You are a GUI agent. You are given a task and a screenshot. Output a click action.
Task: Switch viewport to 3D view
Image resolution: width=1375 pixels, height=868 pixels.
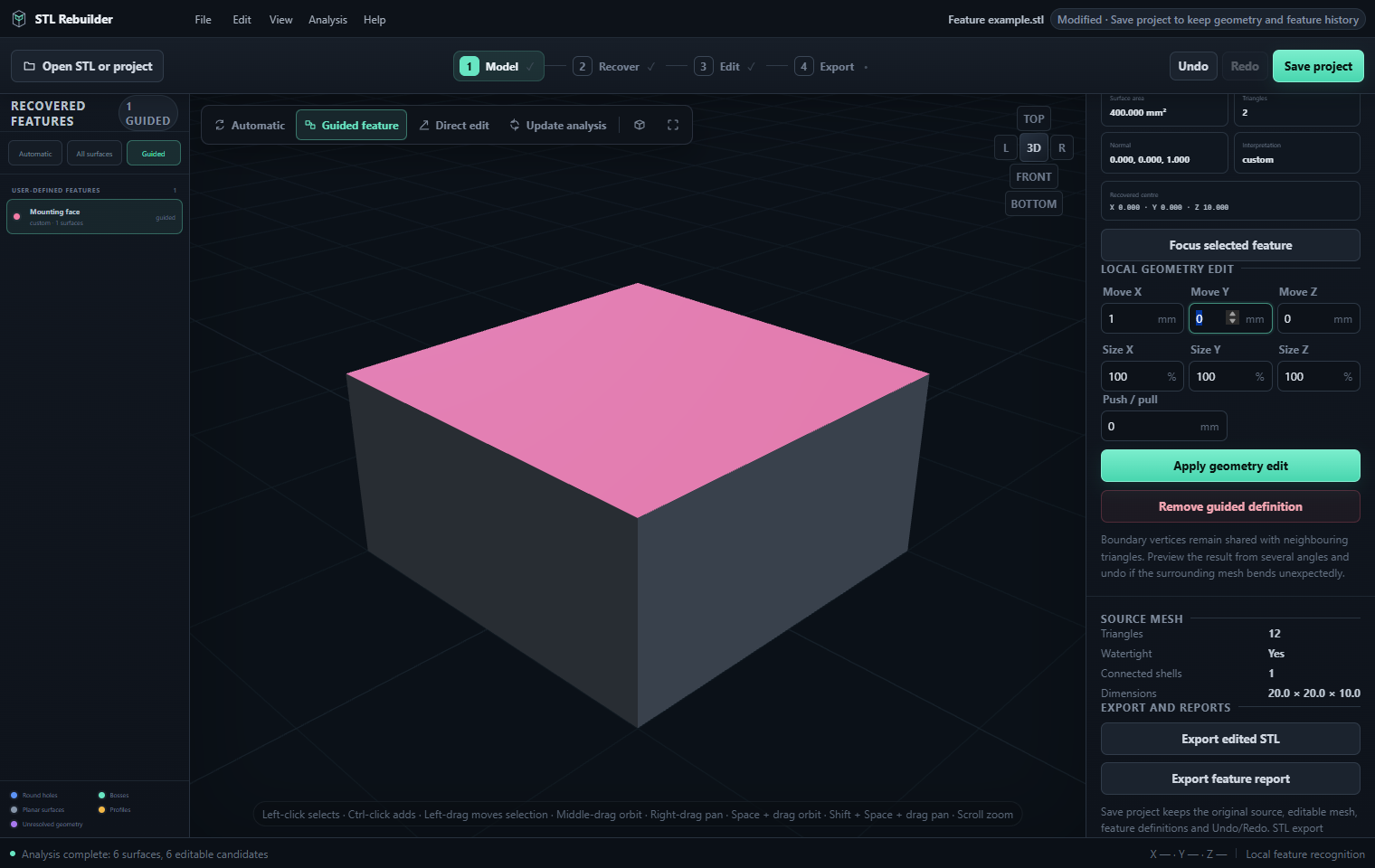[1033, 147]
